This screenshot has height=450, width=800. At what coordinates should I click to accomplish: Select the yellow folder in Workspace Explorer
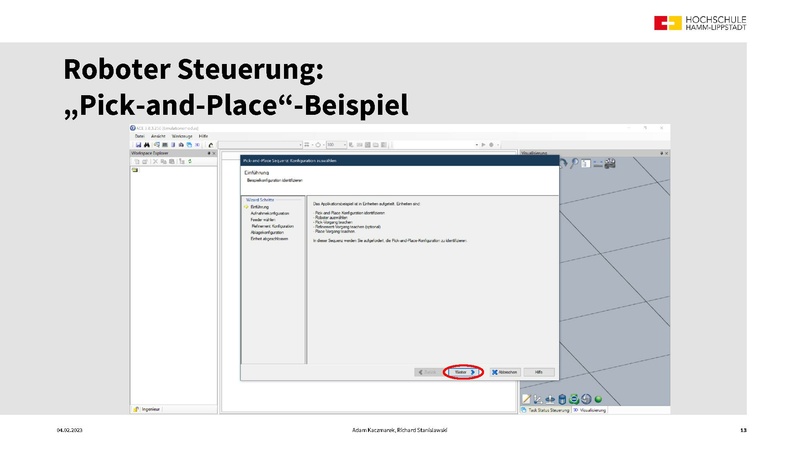point(135,170)
